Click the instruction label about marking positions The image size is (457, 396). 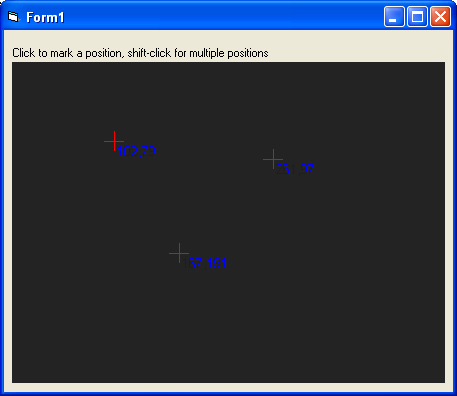[140, 53]
